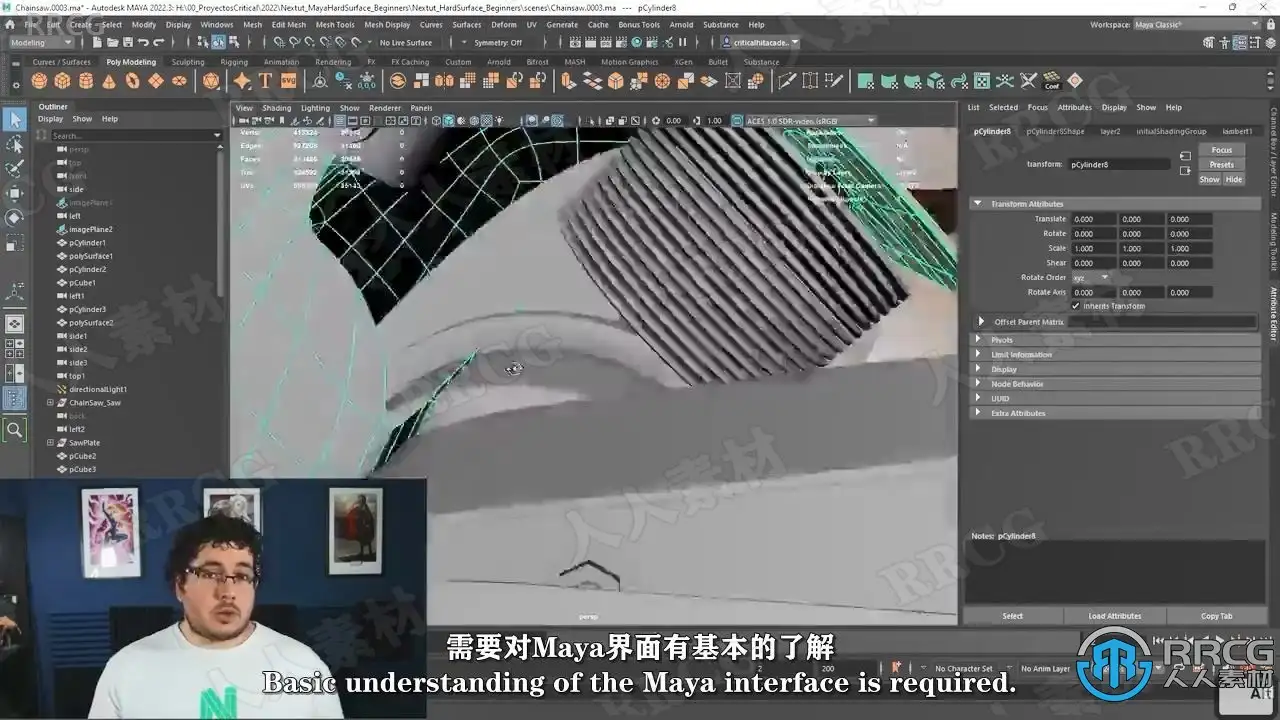
Task: Create a polygon cone from the shelf
Action: (108, 81)
